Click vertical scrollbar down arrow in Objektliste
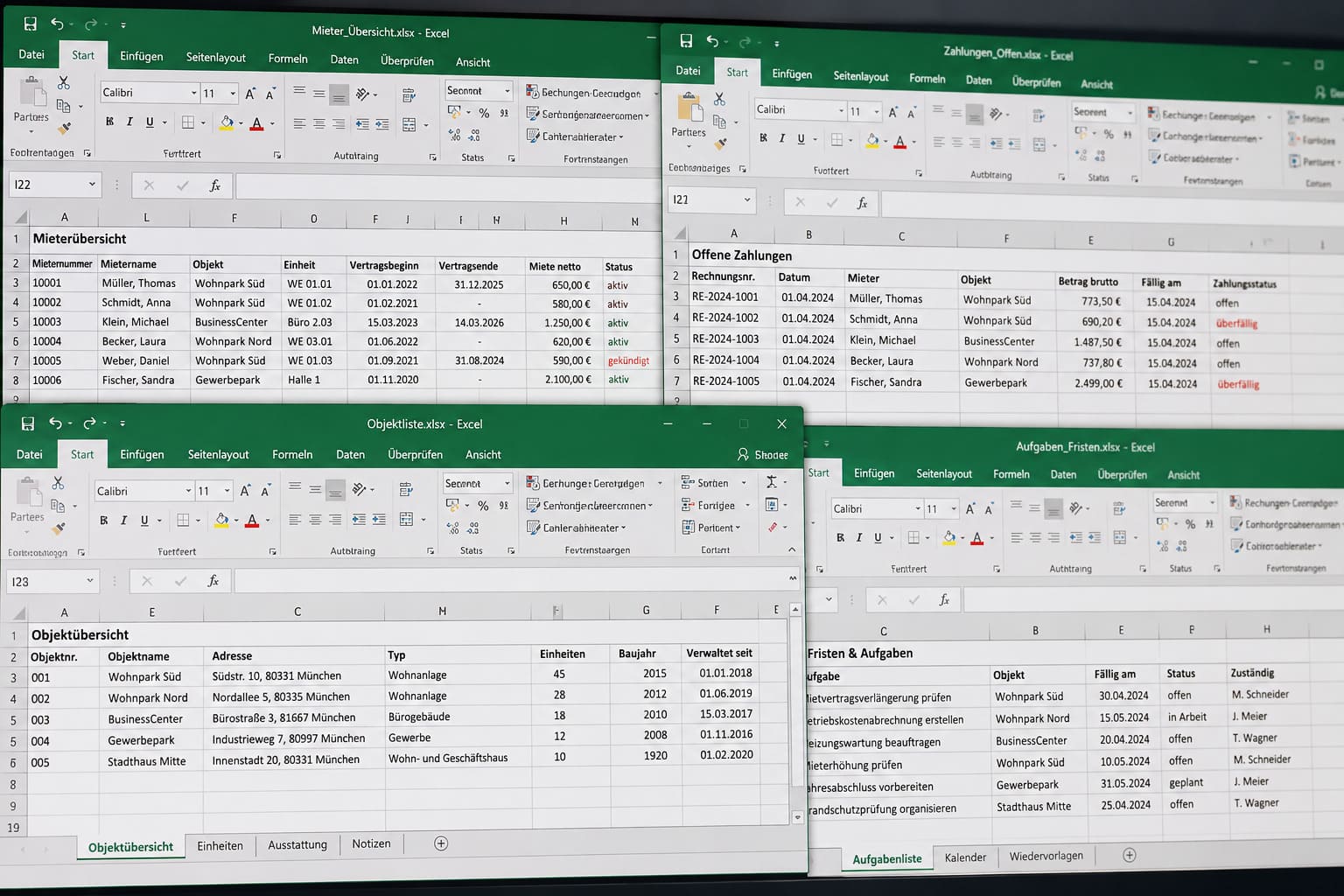 (x=797, y=817)
